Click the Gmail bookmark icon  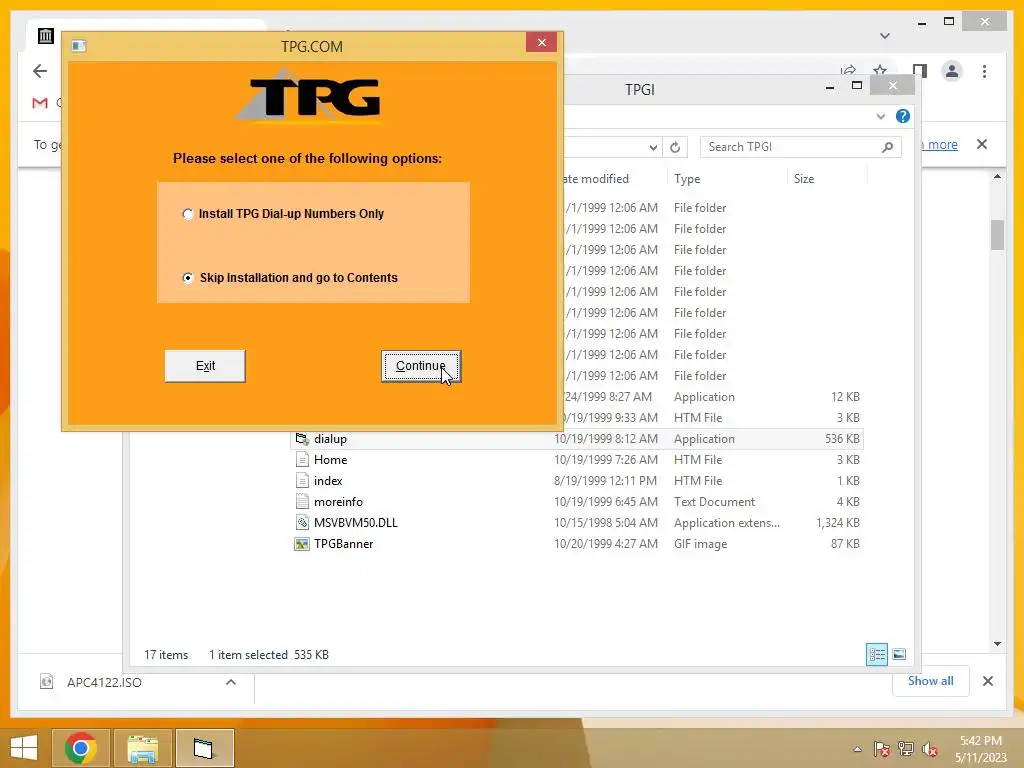40,103
